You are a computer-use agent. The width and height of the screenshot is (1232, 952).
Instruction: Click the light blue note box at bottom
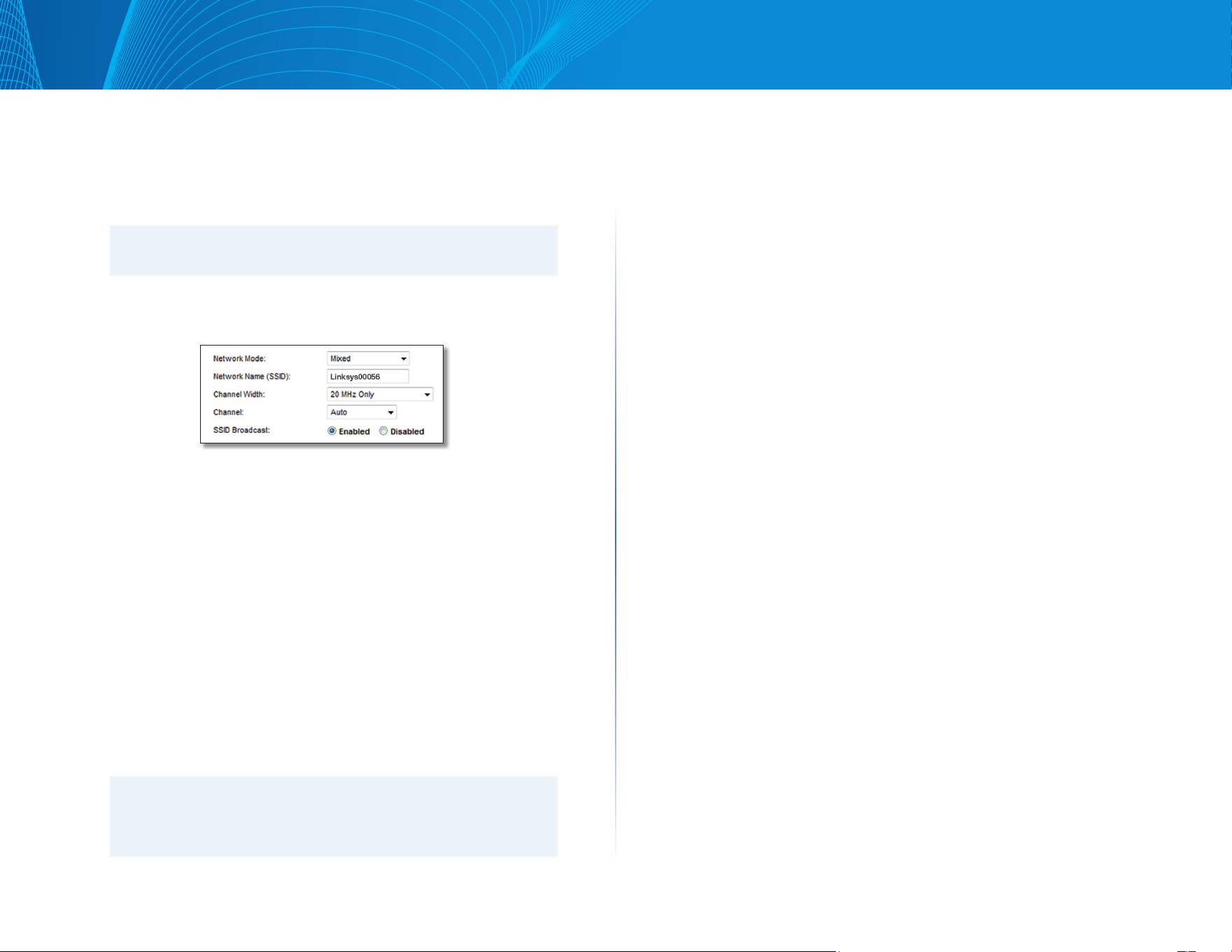pos(334,816)
